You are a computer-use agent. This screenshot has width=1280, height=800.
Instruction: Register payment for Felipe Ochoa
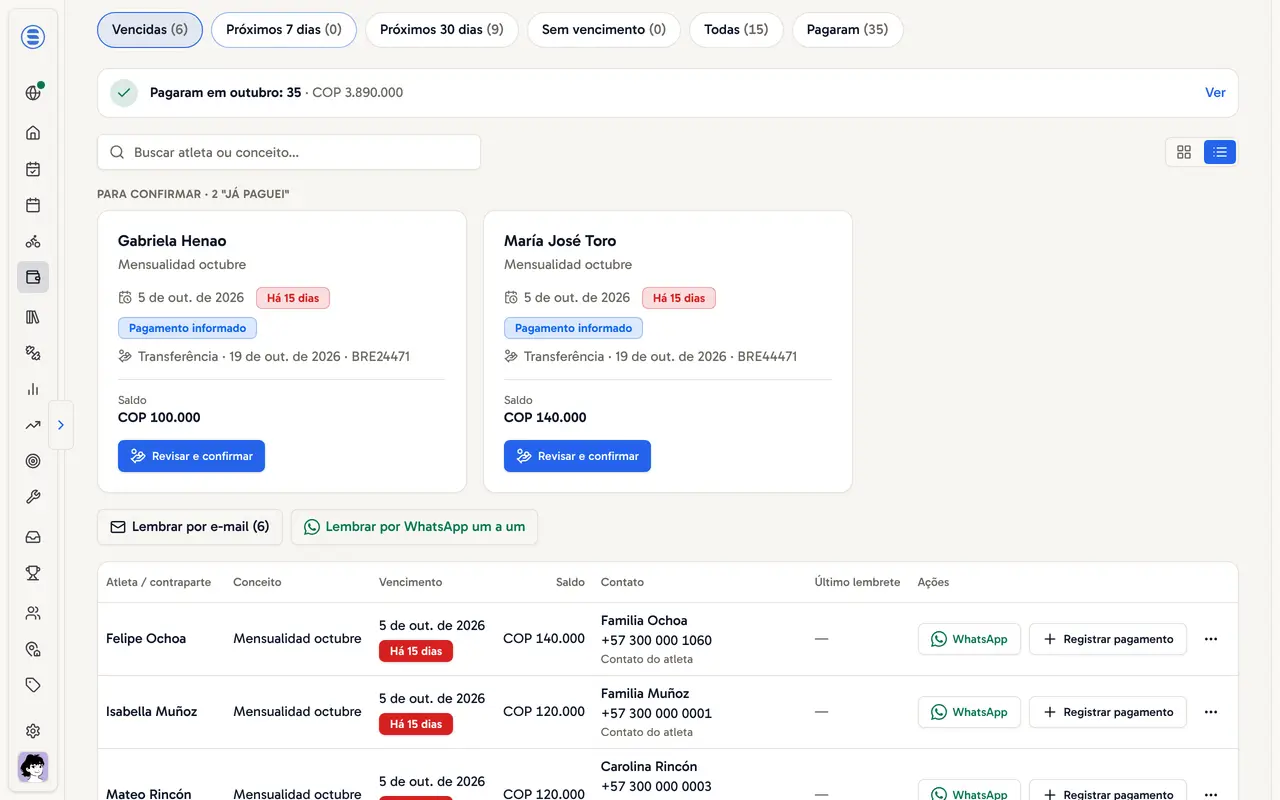click(1108, 639)
